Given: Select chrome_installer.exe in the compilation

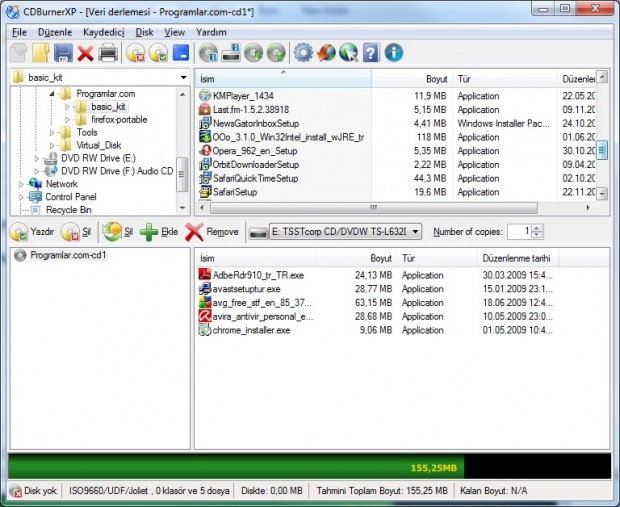Looking at the screenshot, I should [x=251, y=330].
